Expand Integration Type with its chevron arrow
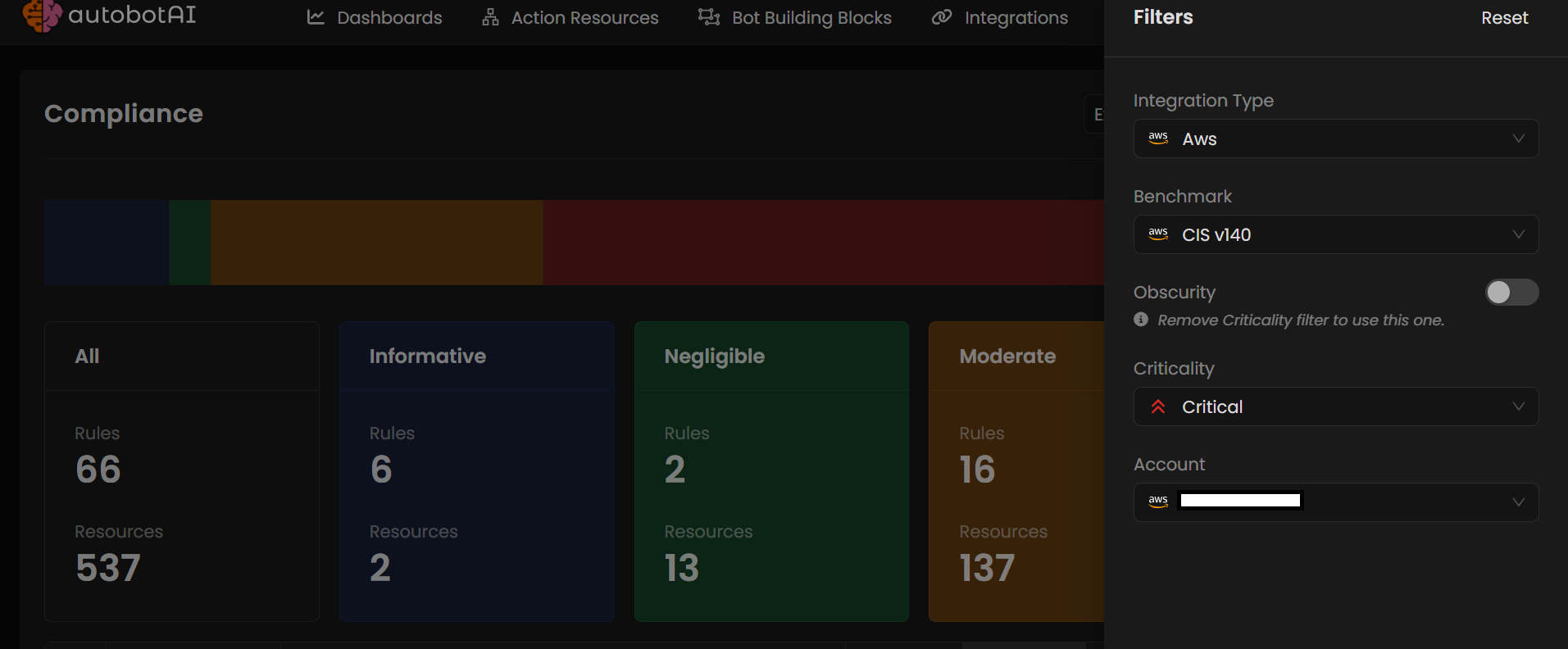The image size is (1568, 649). pos(1519,138)
